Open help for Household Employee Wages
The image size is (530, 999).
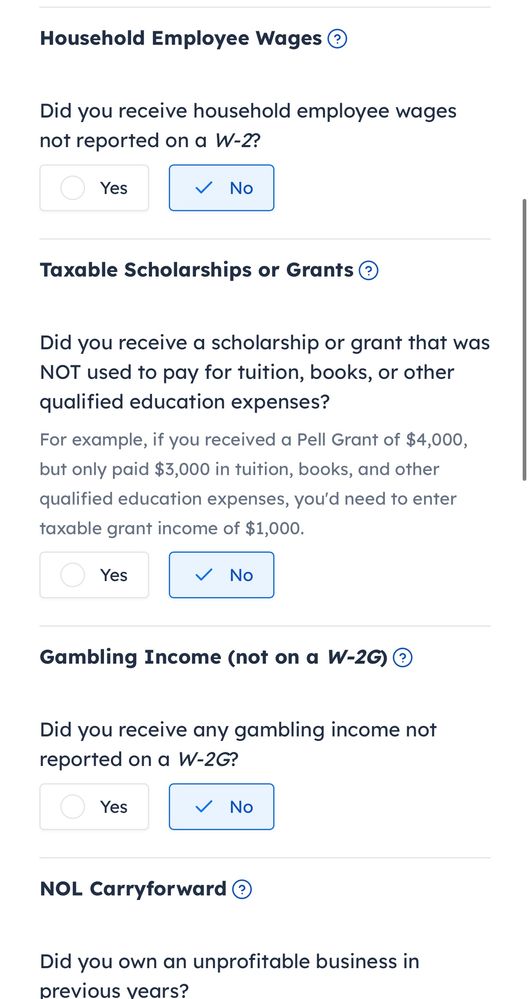tap(337, 39)
